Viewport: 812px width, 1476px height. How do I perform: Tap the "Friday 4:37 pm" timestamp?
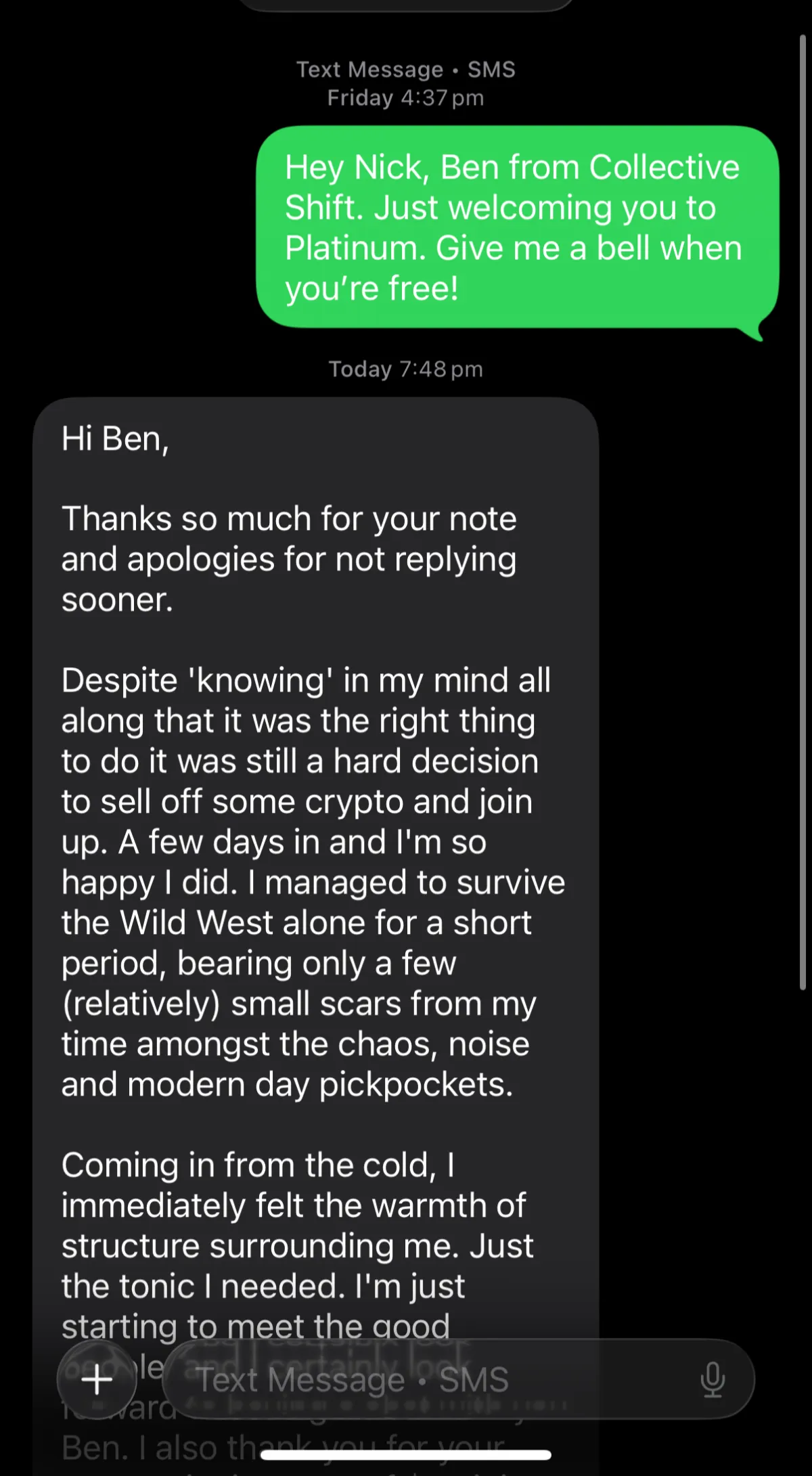pos(406,98)
